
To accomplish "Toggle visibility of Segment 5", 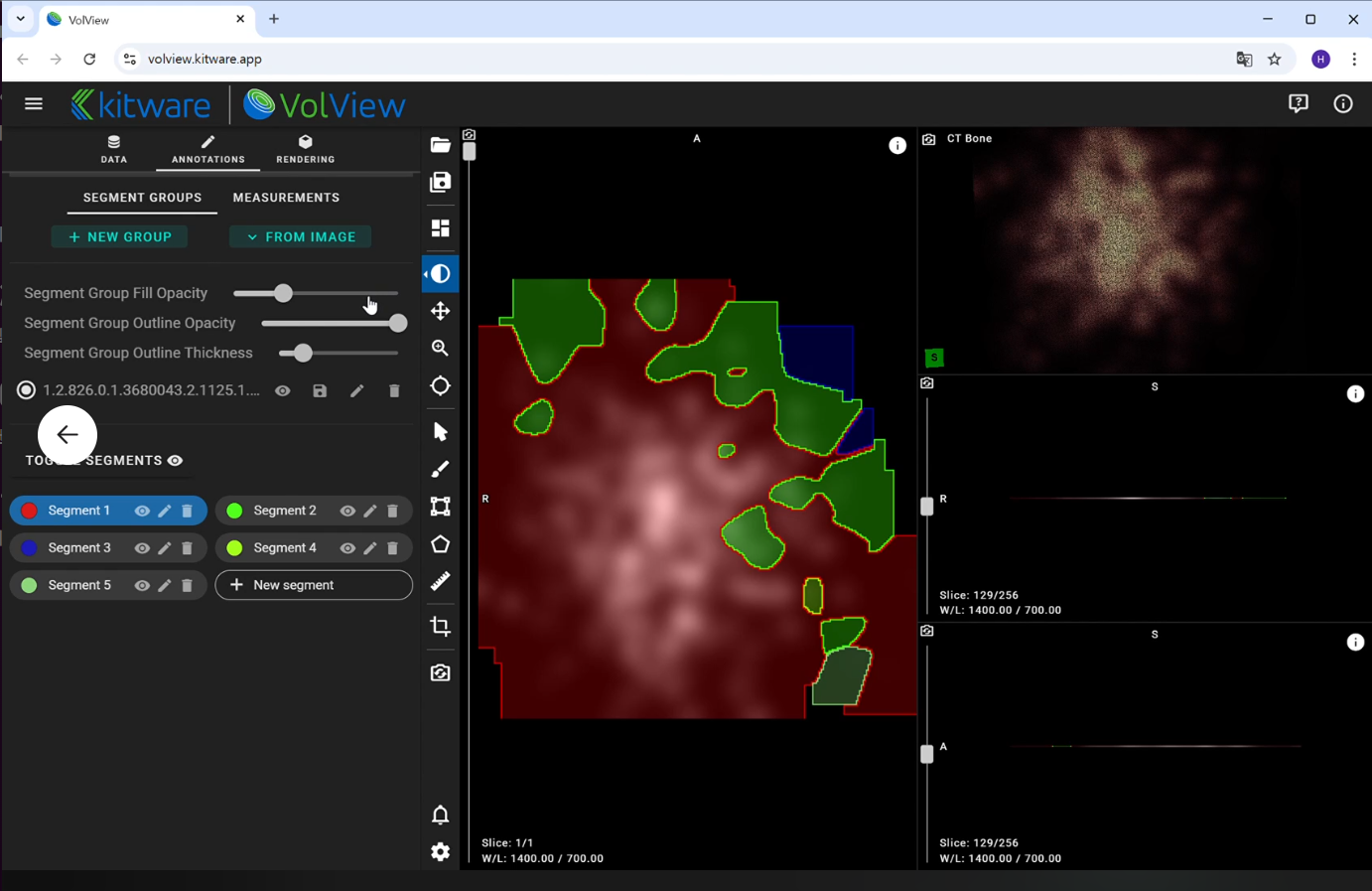I will click(x=142, y=586).
